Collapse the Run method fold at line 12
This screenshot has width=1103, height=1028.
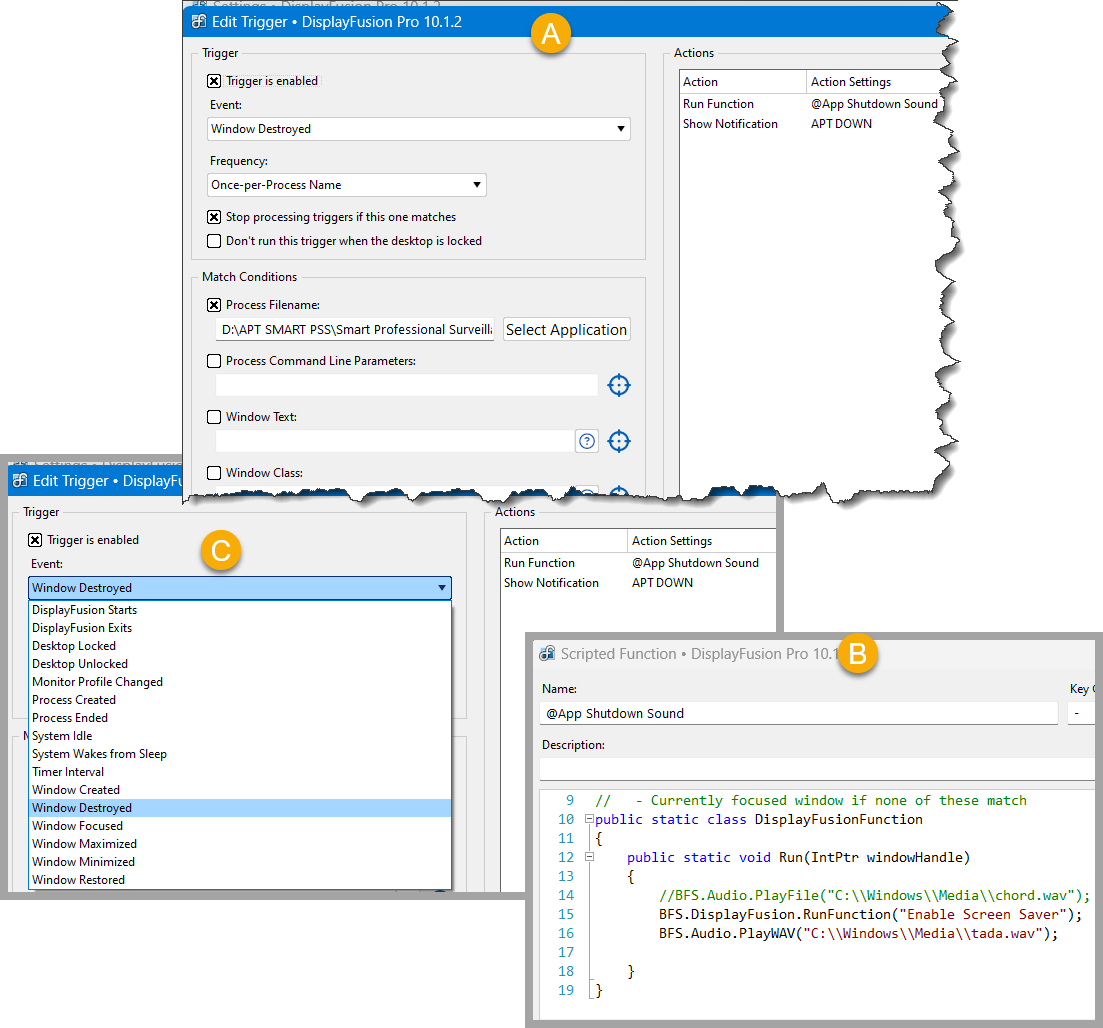pyautogui.click(x=589, y=857)
